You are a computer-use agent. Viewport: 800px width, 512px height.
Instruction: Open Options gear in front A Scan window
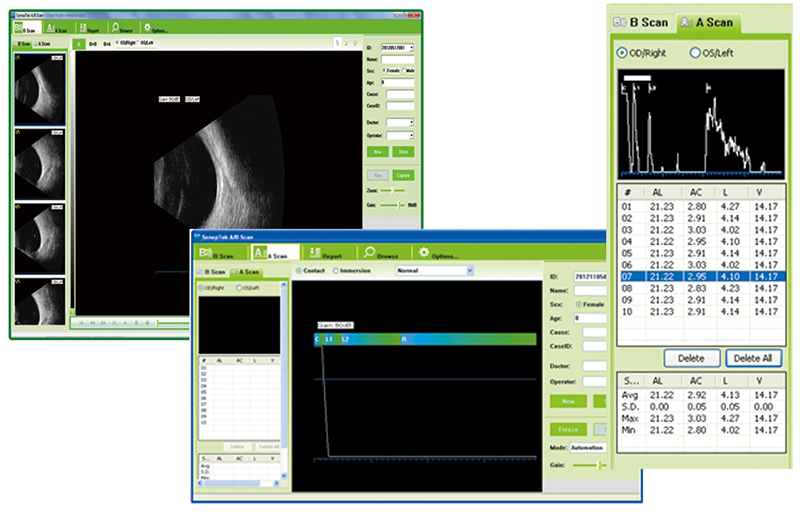(424, 252)
